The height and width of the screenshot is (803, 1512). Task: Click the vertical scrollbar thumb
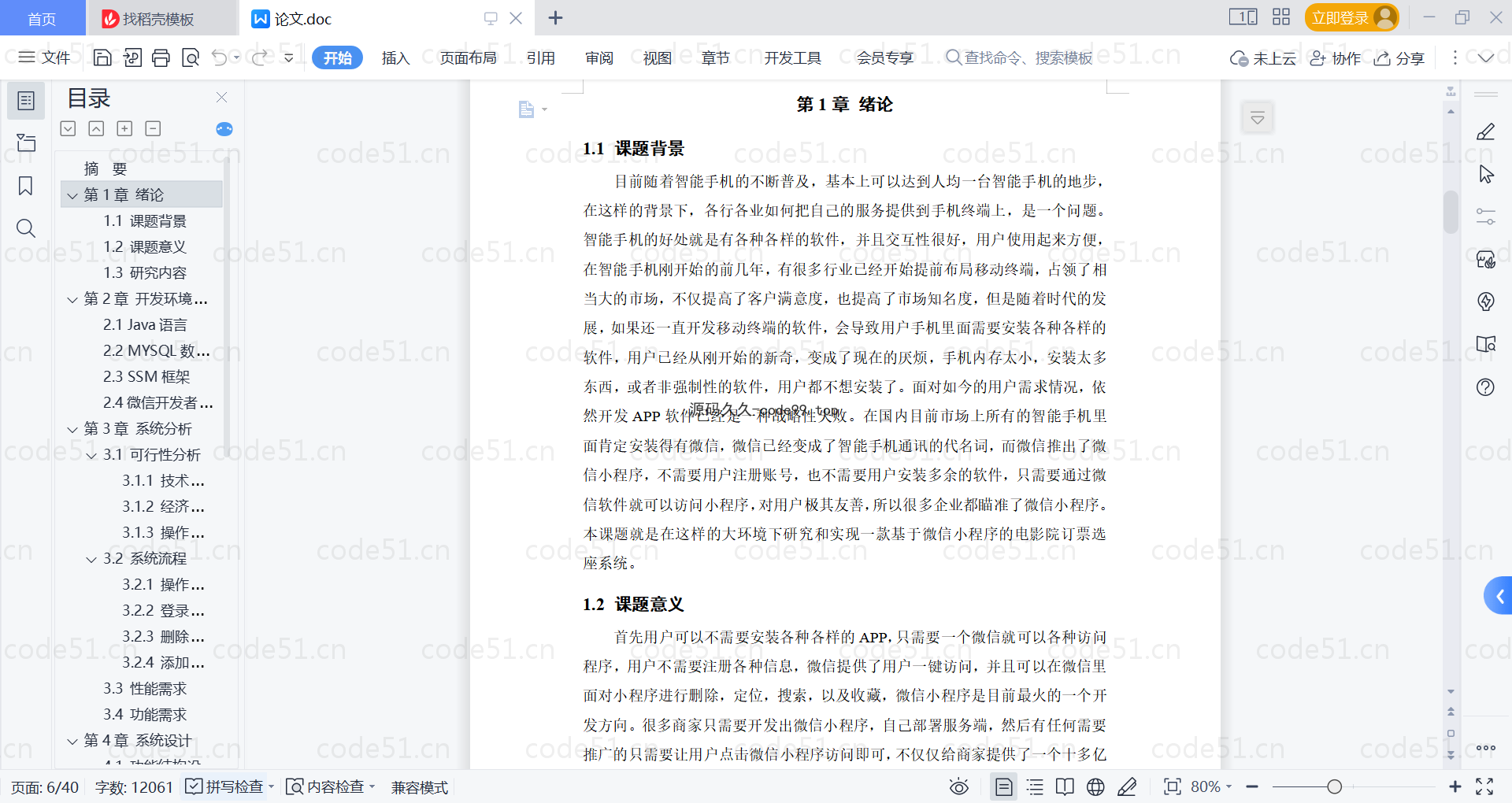(1451, 212)
